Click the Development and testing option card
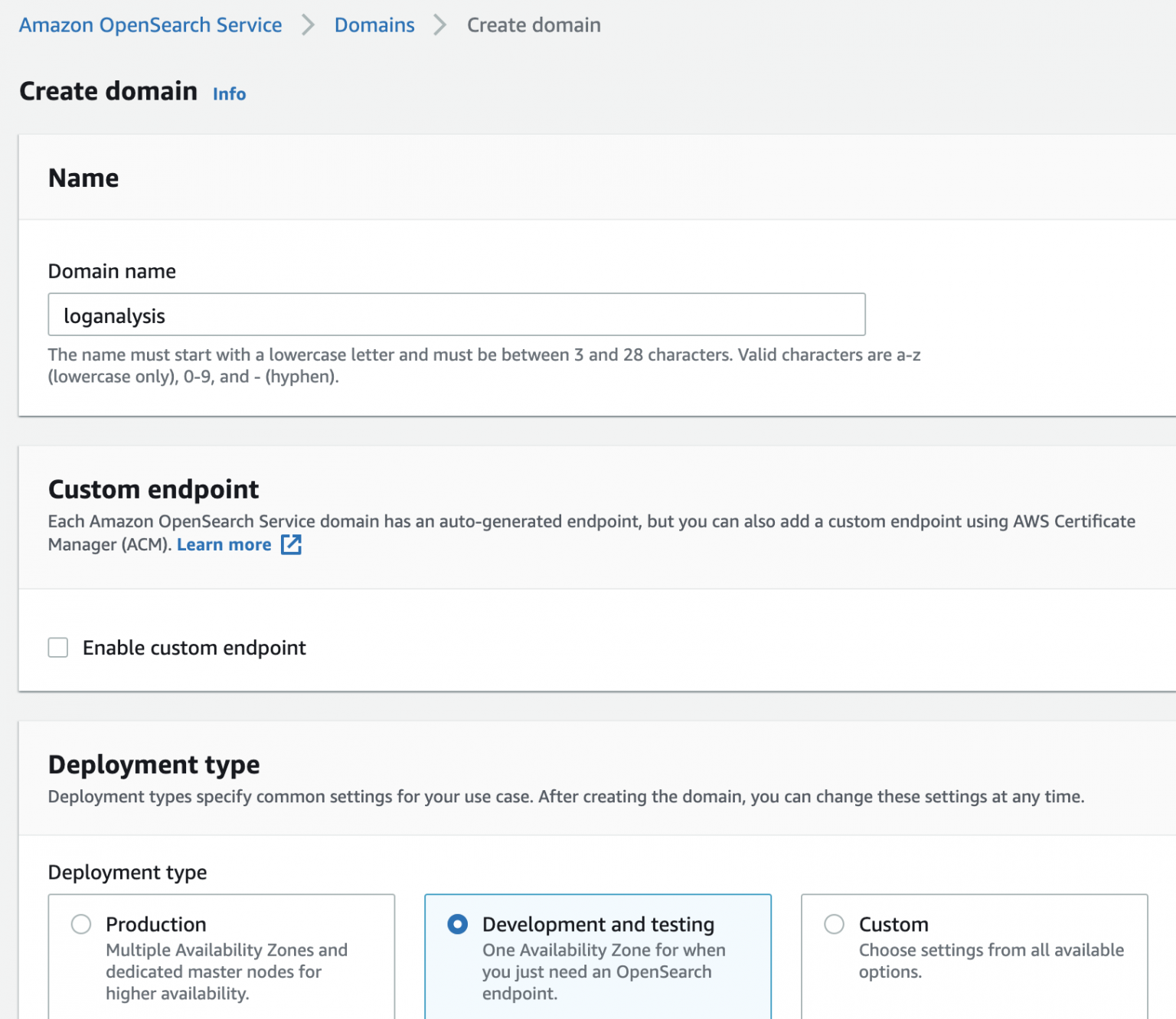This screenshot has width=1176, height=1019. pos(597,957)
